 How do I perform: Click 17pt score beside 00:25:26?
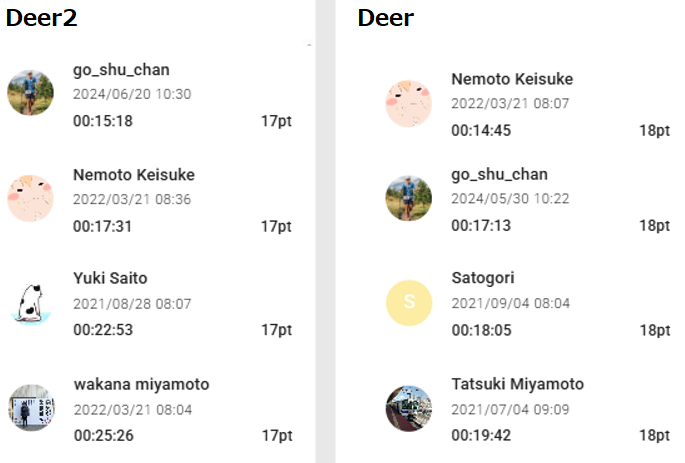pyautogui.click(x=276, y=435)
